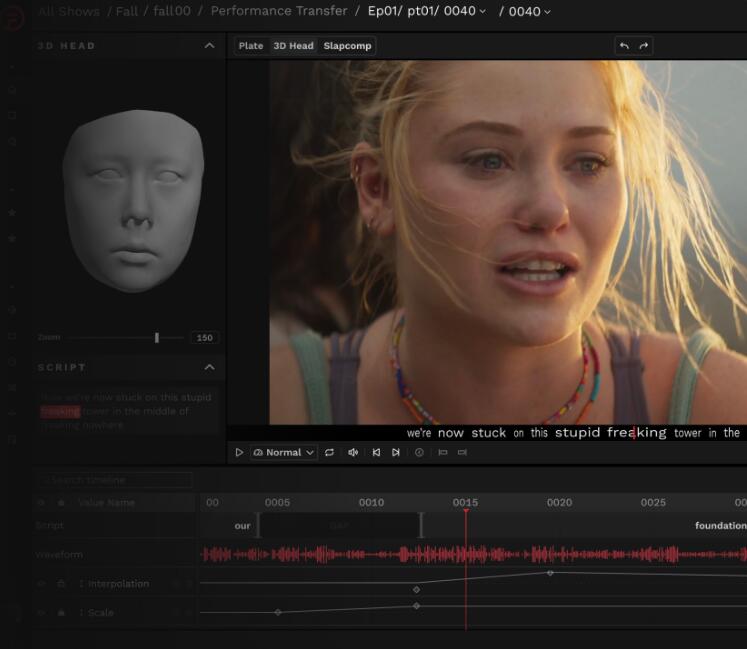Viewport: 747px width, 649px height.
Task: Toggle visibility eye on Interpolation row
Action: (x=42, y=584)
